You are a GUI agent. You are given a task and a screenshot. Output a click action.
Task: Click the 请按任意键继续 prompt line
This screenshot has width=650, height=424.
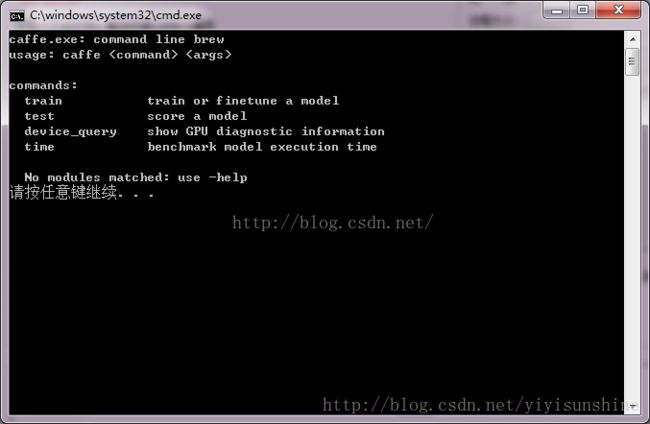[82, 193]
